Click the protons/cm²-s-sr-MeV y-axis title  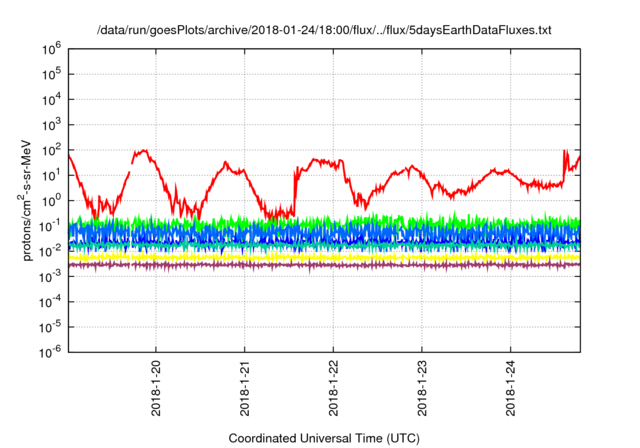26,201
